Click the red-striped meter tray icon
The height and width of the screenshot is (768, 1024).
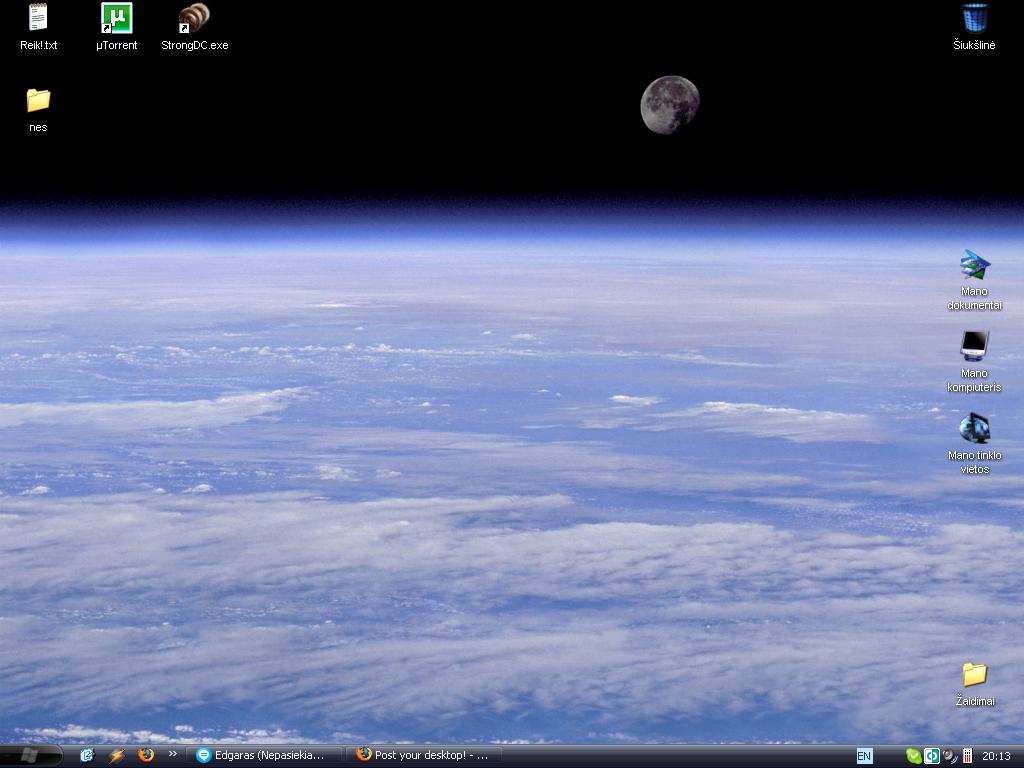tap(967, 756)
